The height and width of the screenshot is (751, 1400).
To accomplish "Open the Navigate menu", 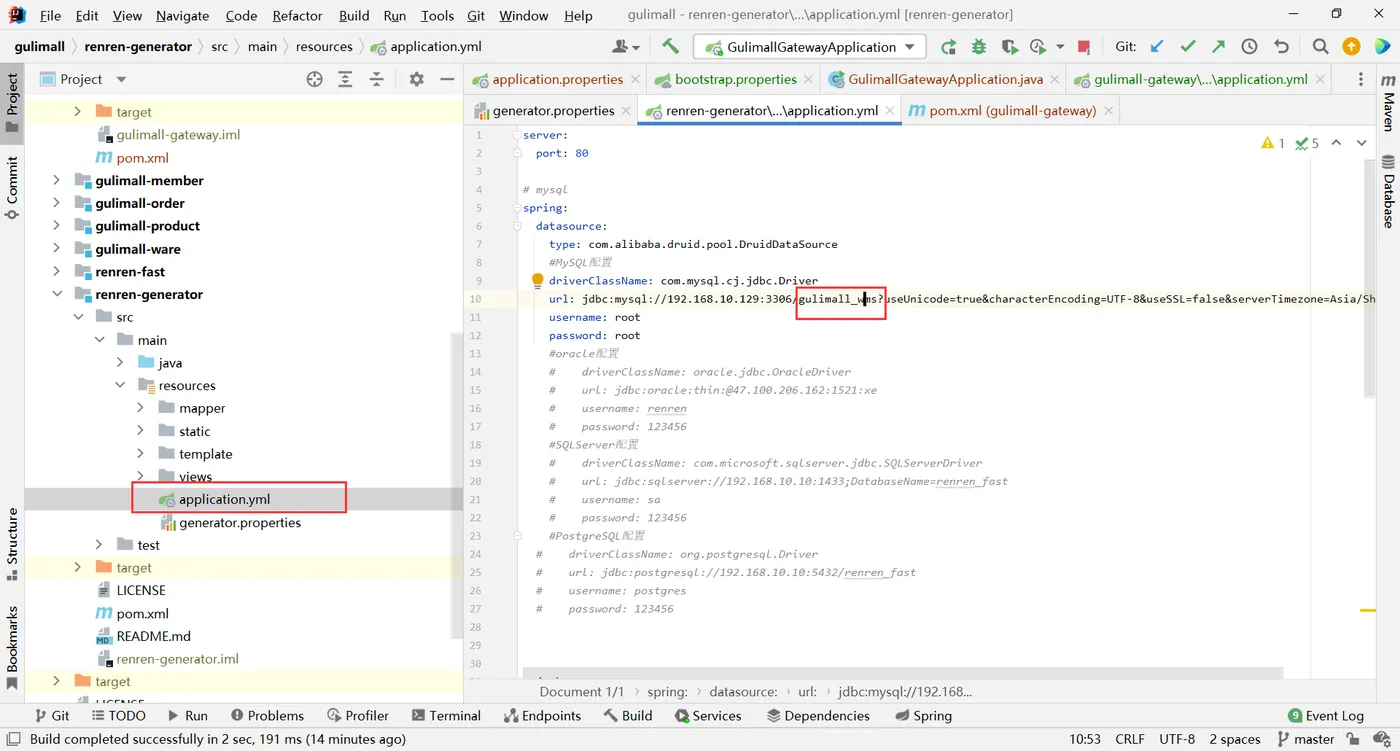I will click(182, 15).
